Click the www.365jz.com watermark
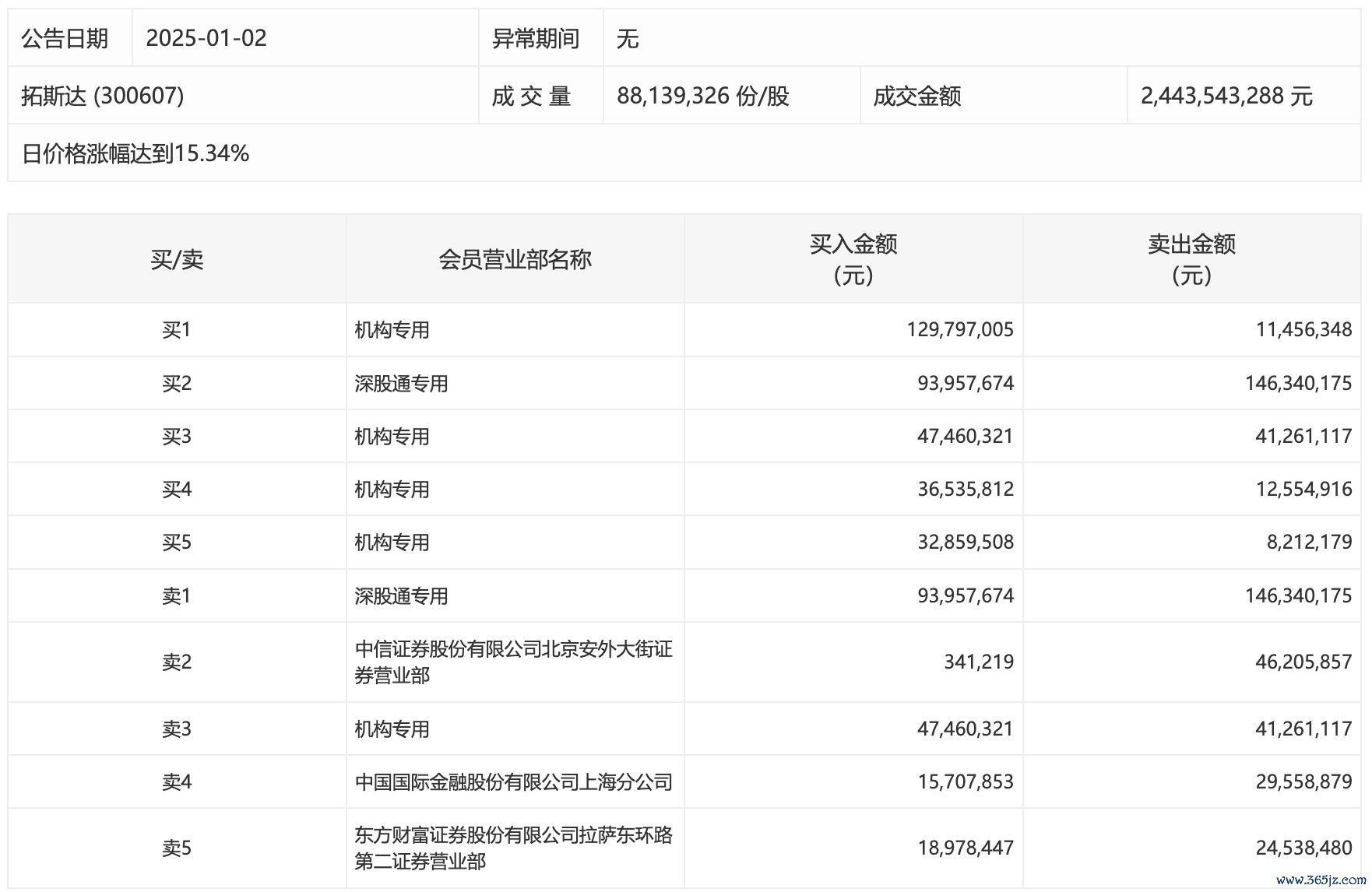The image size is (1372, 892). coord(1321,880)
